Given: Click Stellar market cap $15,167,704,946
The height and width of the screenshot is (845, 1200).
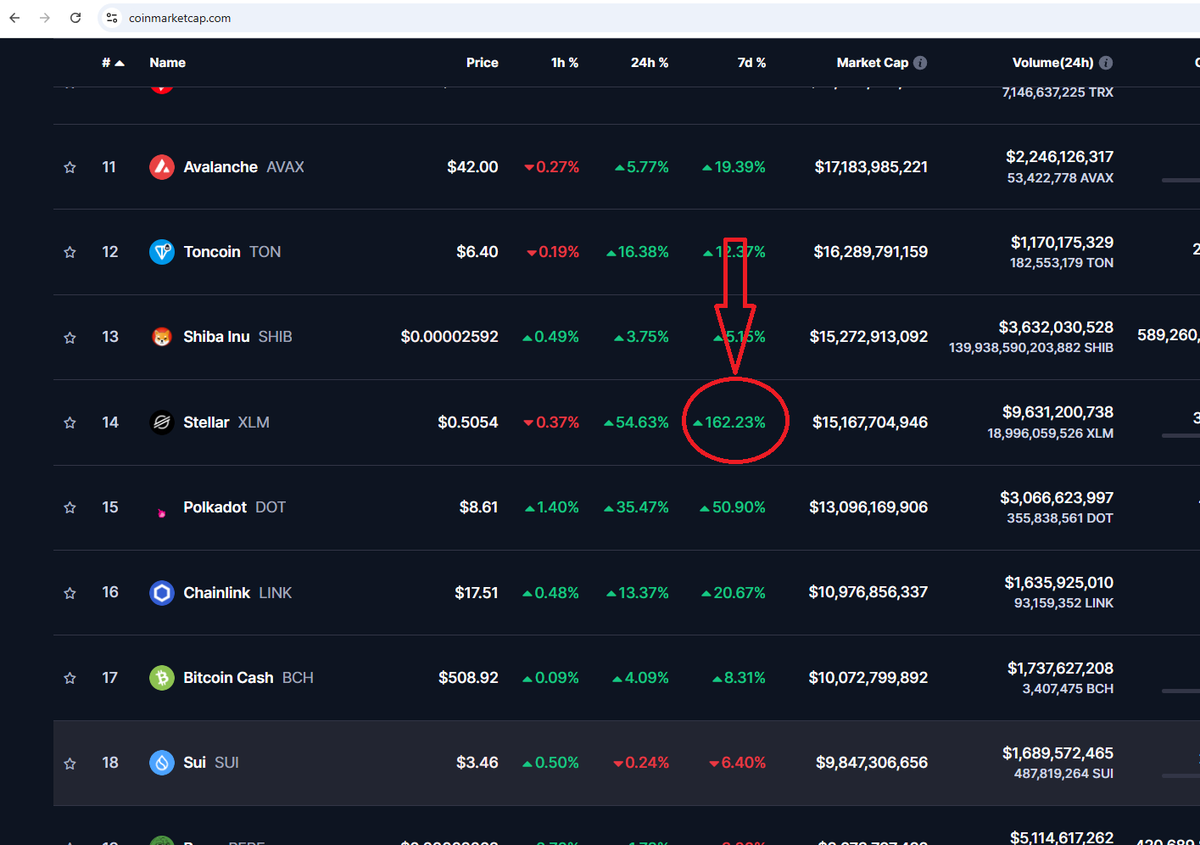Looking at the screenshot, I should pyautogui.click(x=870, y=422).
